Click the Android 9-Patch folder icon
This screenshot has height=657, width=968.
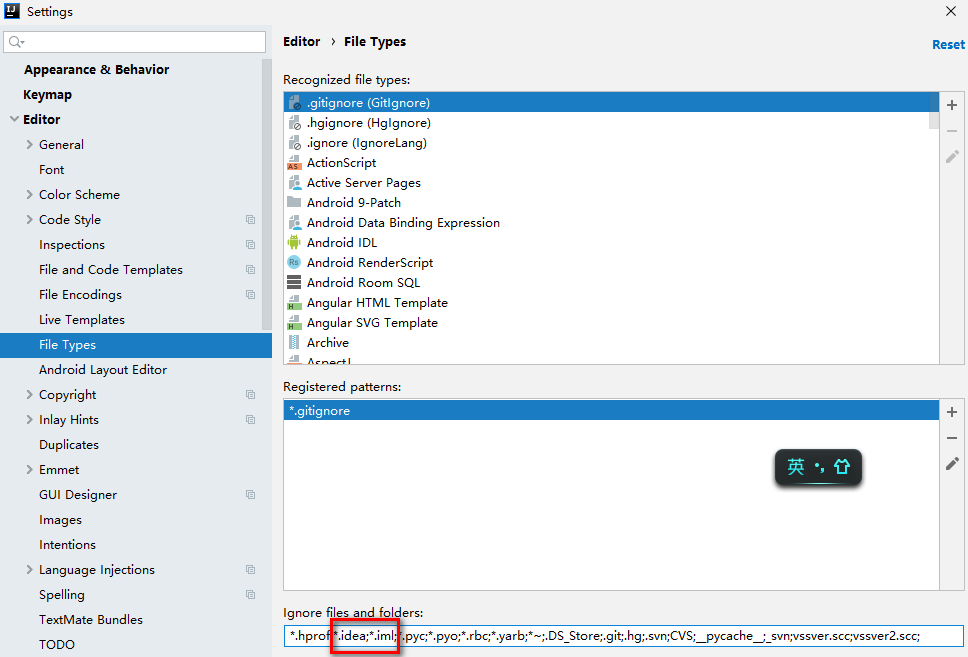pos(294,202)
